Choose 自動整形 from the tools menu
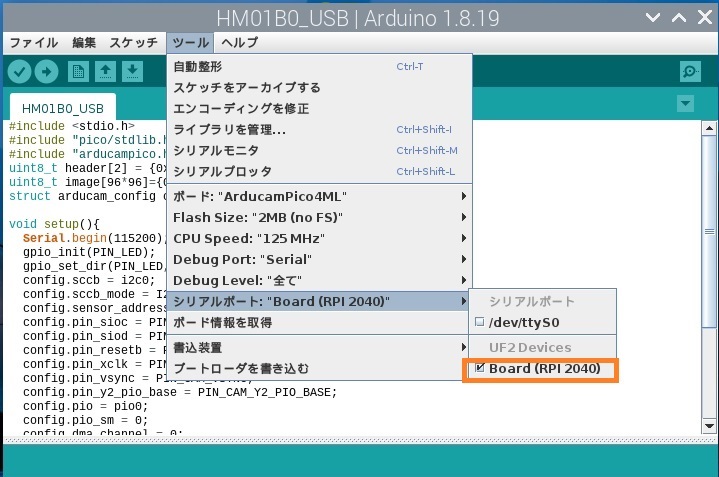This screenshot has width=719, height=477. coord(198,66)
